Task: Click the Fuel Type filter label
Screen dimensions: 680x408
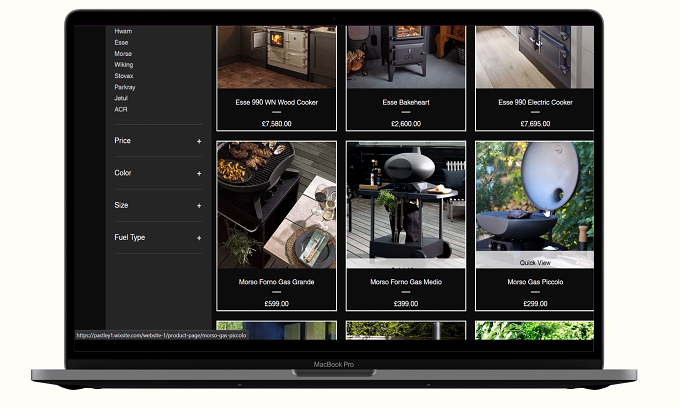Action: coord(130,238)
